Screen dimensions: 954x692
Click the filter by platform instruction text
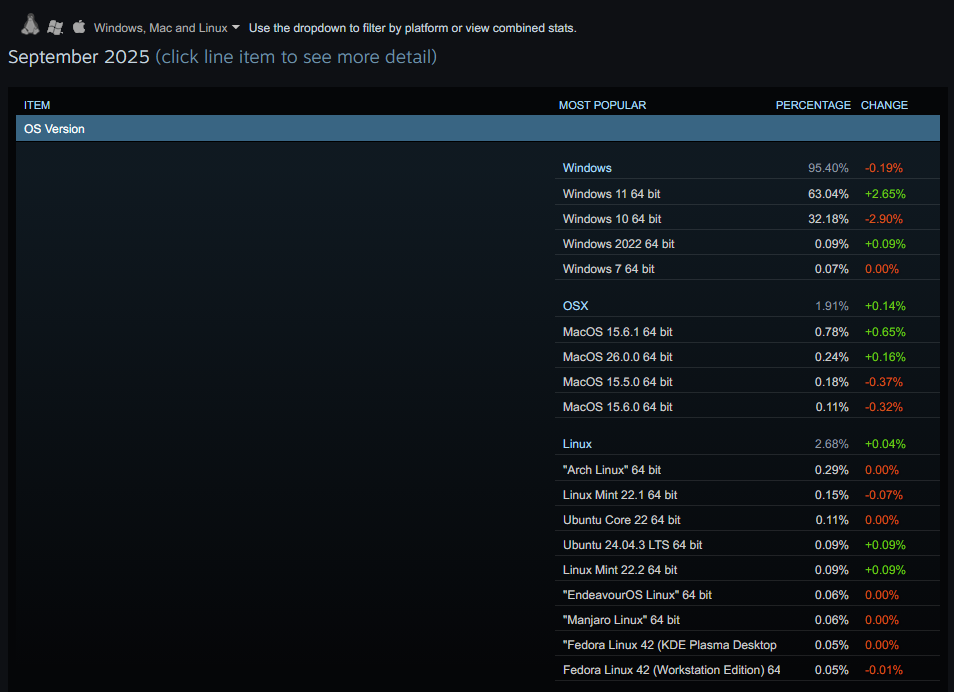pyautogui.click(x=413, y=28)
